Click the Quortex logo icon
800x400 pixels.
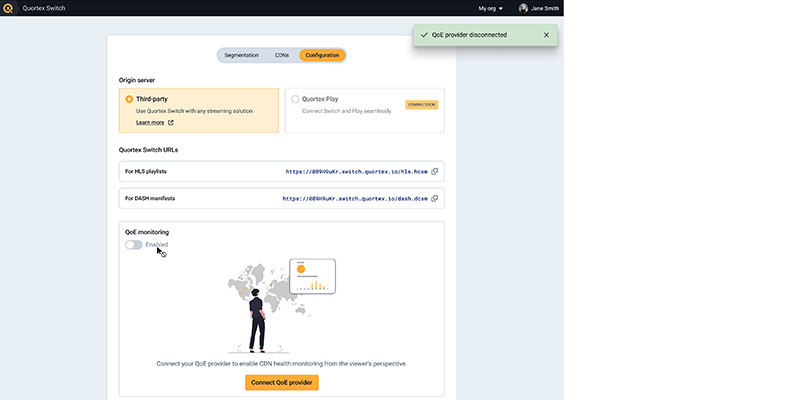(x=8, y=8)
